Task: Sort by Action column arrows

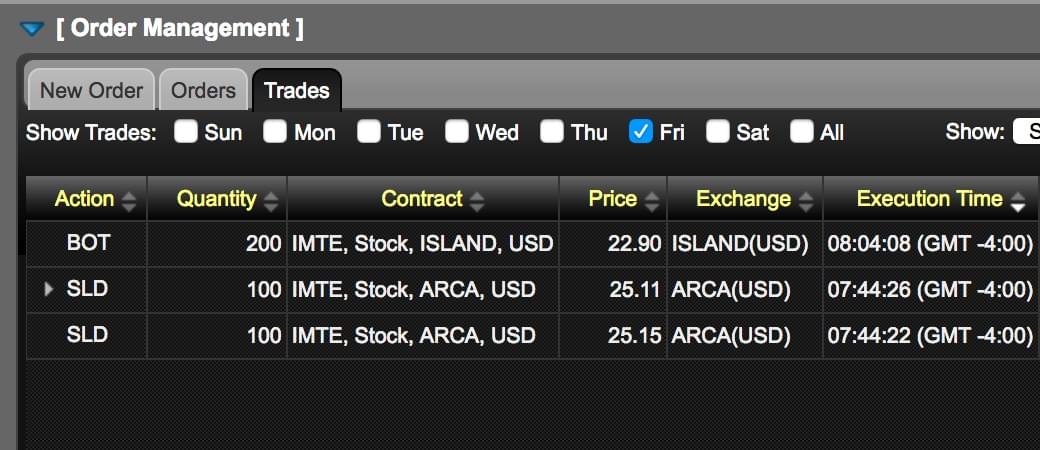Action: [128, 201]
